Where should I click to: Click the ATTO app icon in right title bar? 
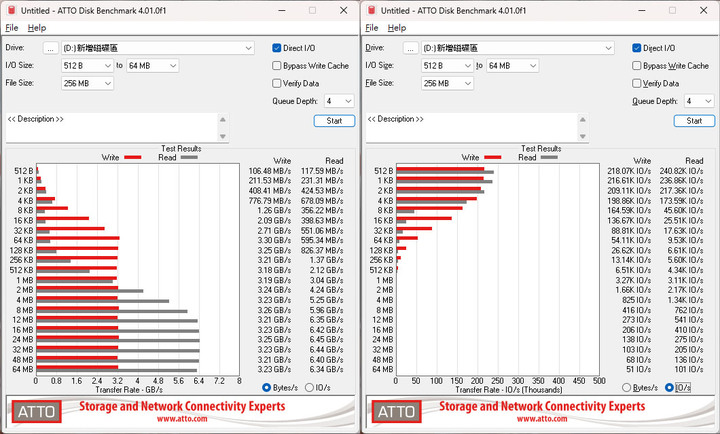(372, 10)
